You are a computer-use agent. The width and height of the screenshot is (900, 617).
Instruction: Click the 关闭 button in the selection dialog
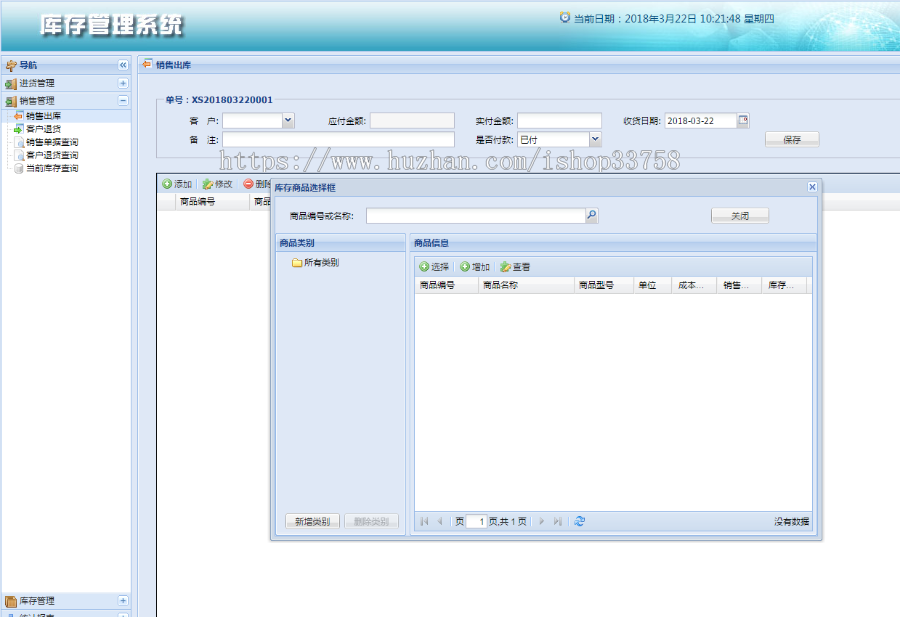[x=740, y=214]
